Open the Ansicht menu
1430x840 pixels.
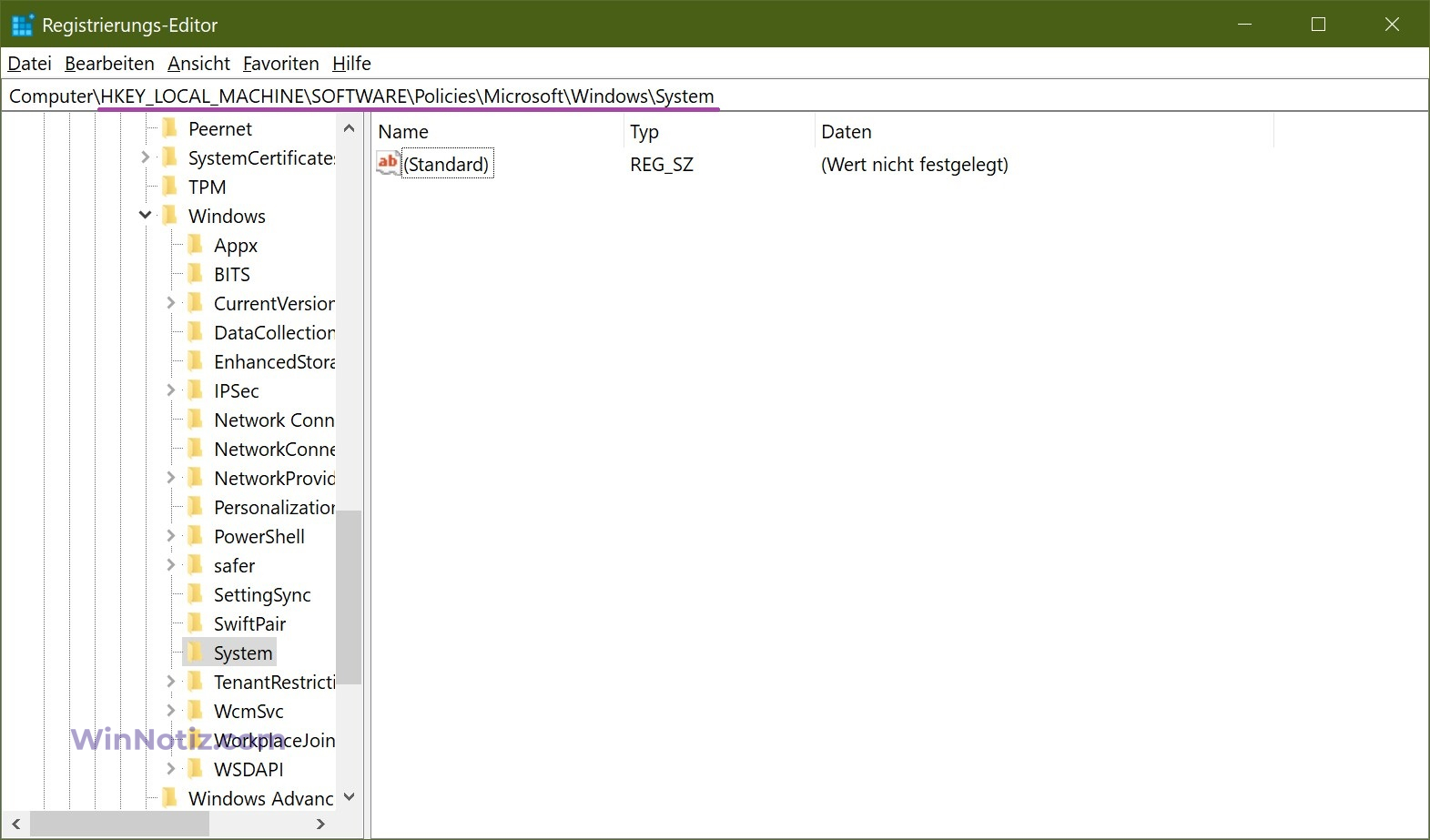pos(198,64)
